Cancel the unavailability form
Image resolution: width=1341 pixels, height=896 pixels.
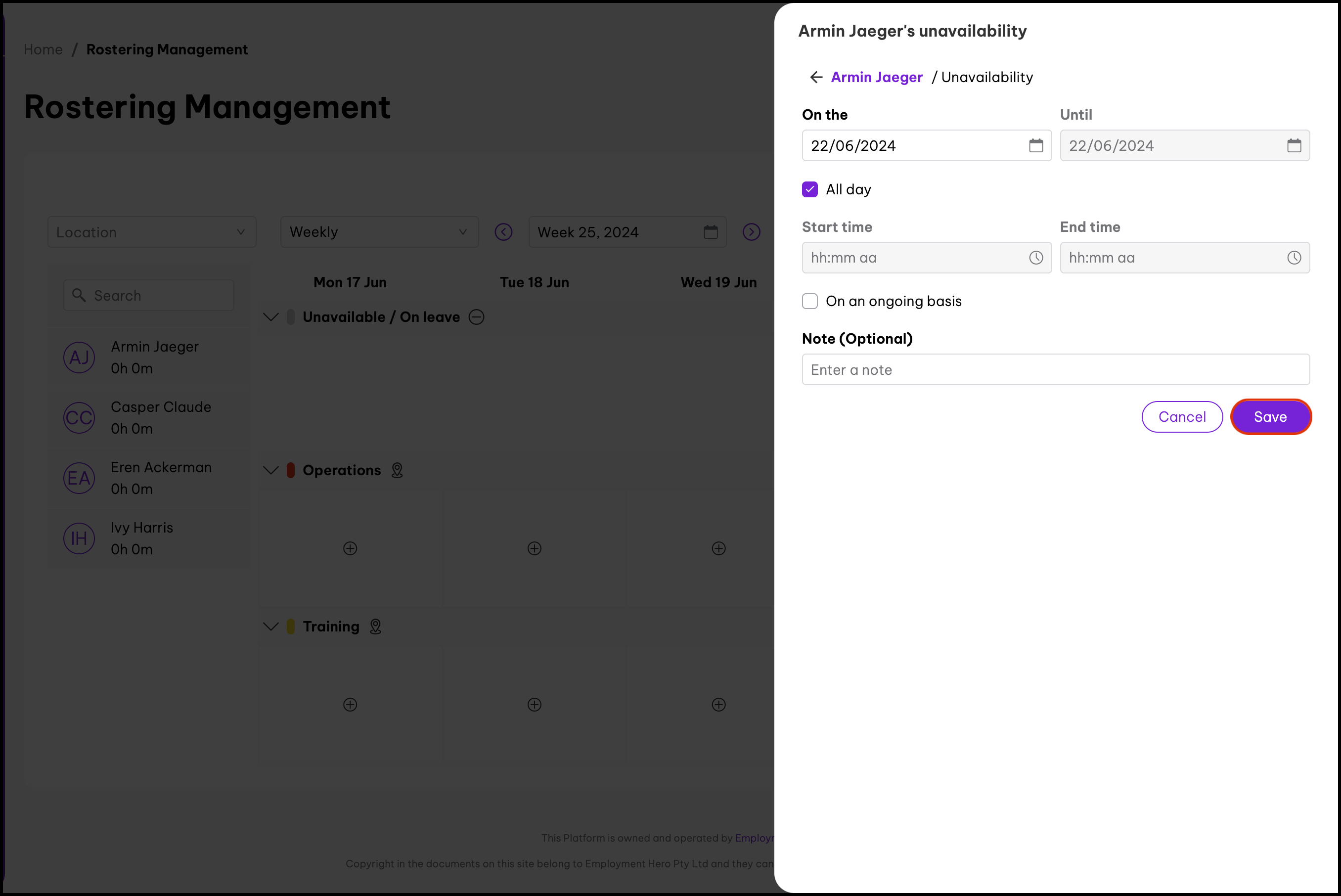pos(1182,417)
